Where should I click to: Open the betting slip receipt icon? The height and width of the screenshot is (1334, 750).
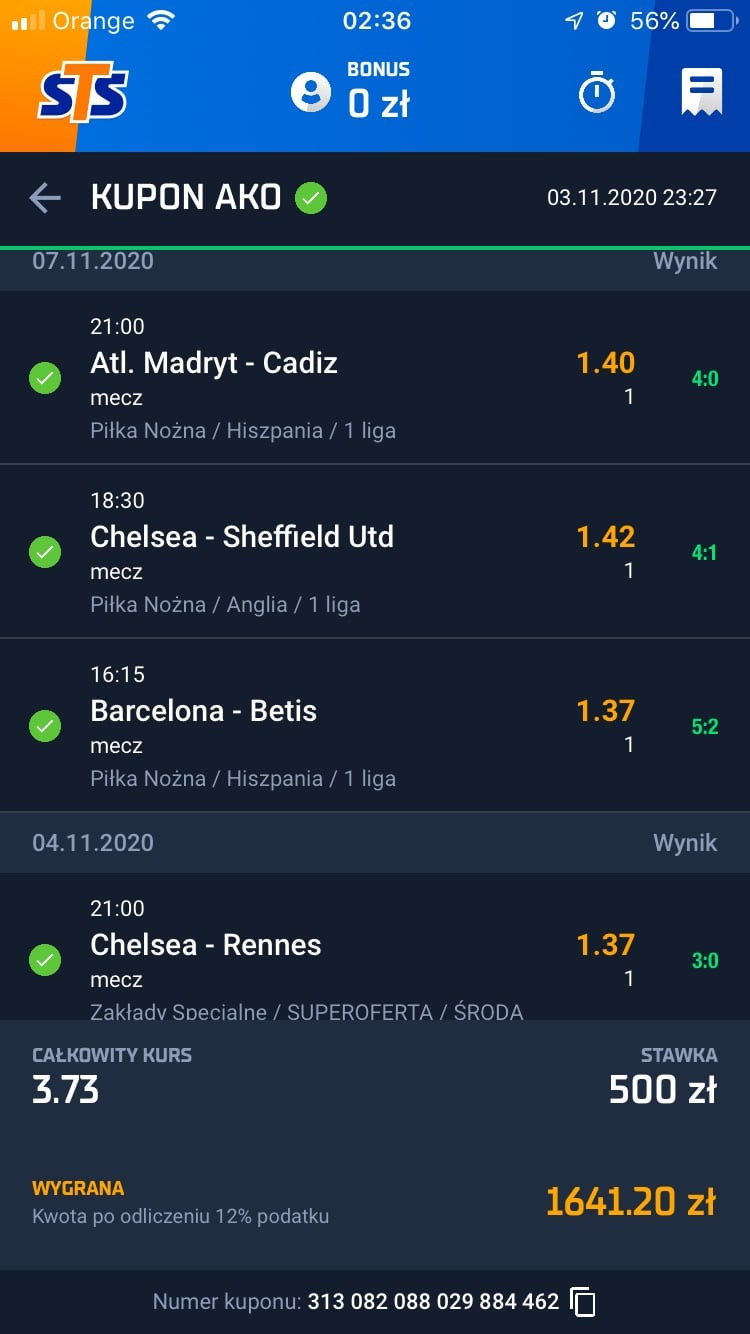click(702, 93)
